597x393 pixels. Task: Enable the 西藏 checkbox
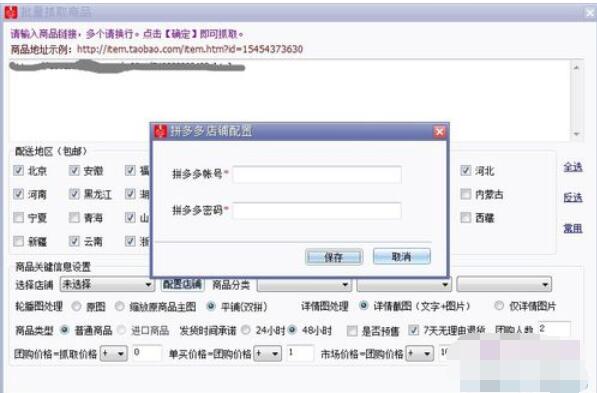click(x=466, y=217)
